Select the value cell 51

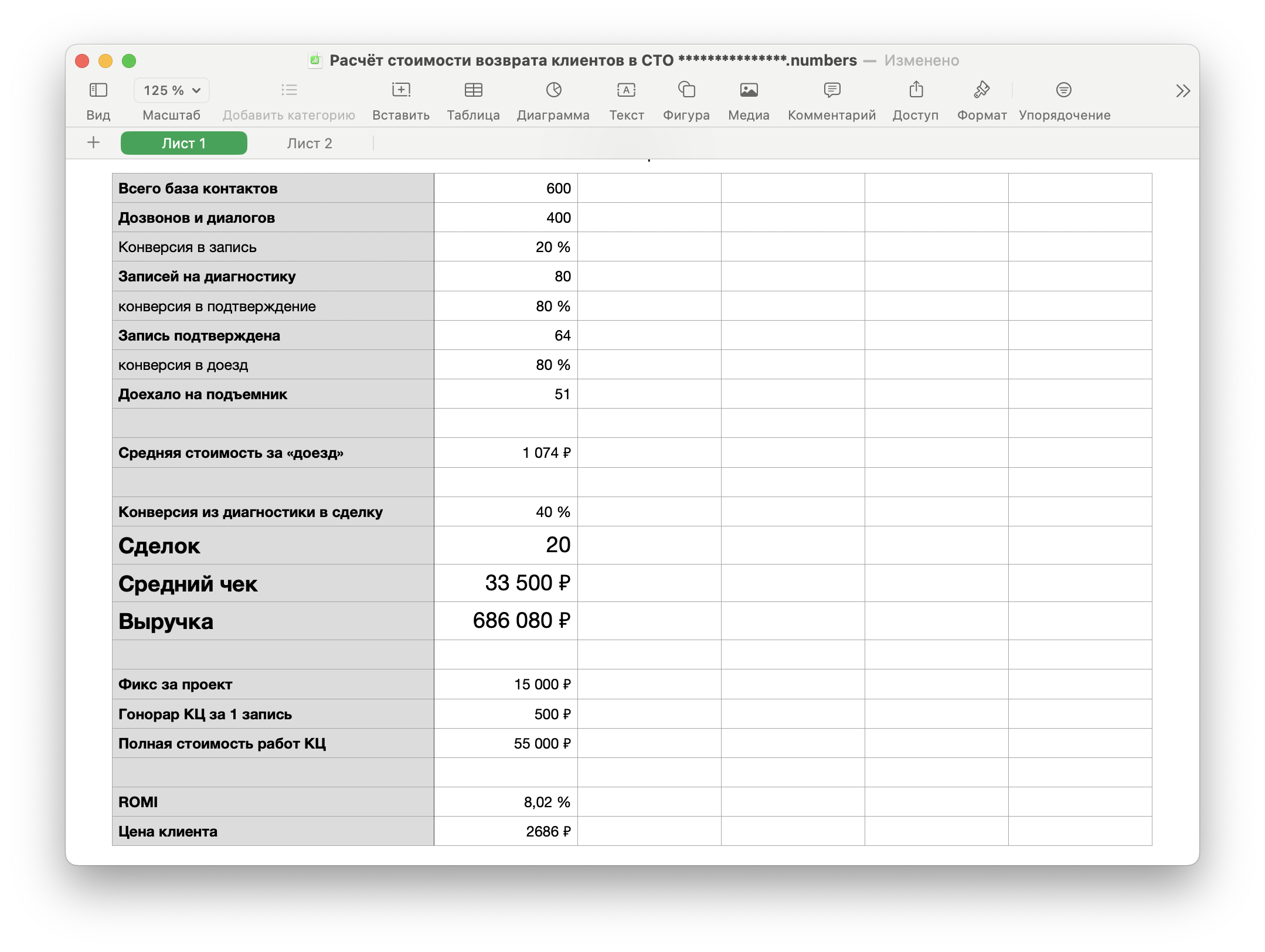(x=506, y=394)
